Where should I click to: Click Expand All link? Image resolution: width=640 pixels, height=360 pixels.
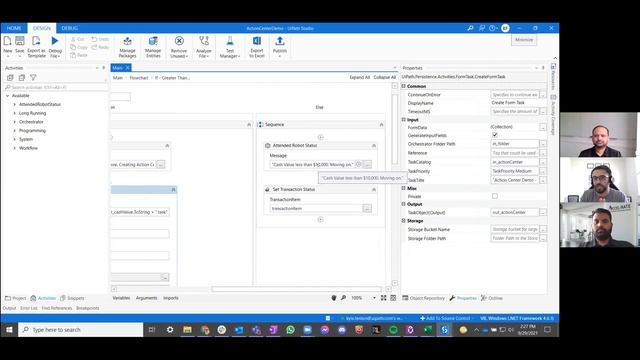[x=360, y=77]
